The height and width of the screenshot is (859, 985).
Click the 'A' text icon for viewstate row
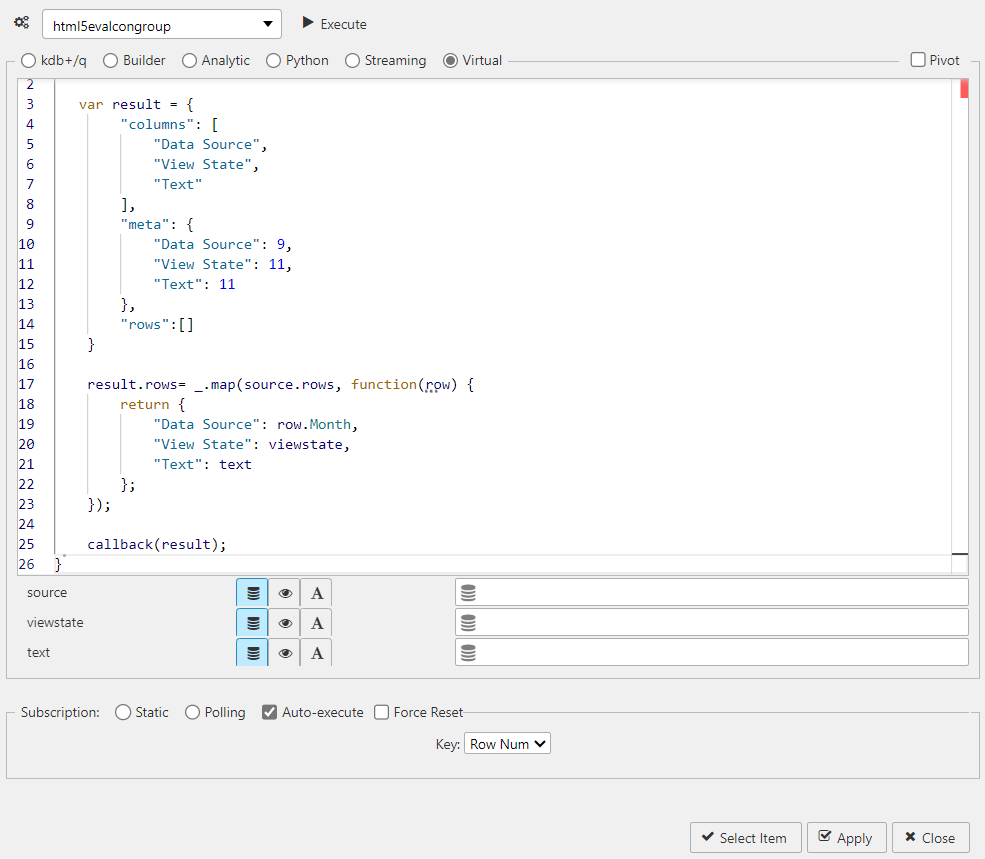[317, 622]
